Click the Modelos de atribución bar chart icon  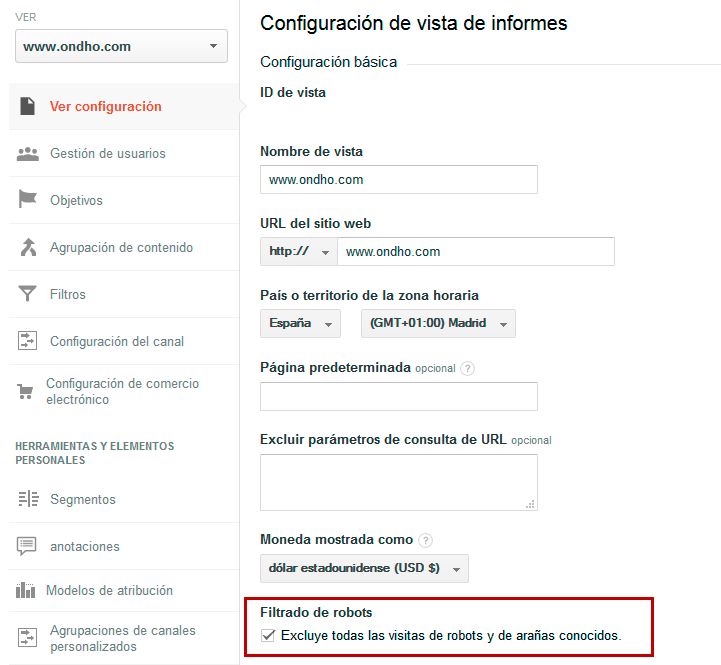tap(25, 590)
